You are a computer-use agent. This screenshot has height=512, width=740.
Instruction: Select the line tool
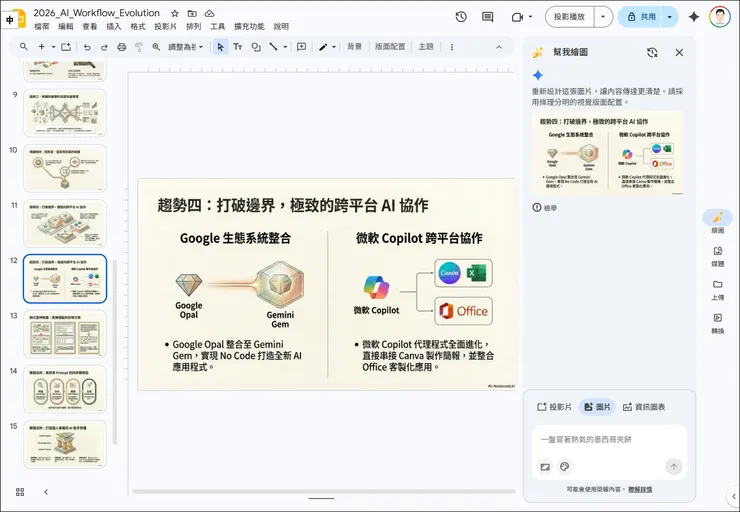click(x=273, y=47)
